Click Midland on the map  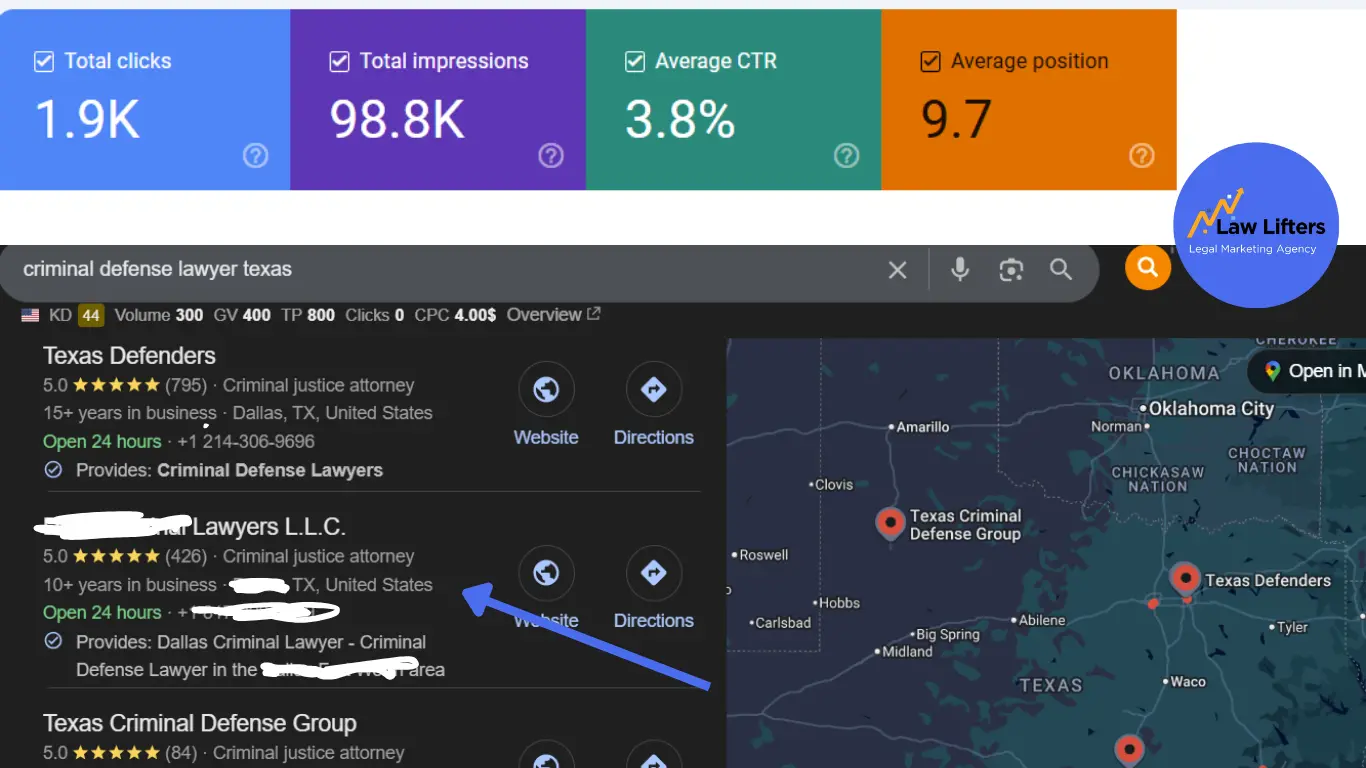tap(906, 652)
